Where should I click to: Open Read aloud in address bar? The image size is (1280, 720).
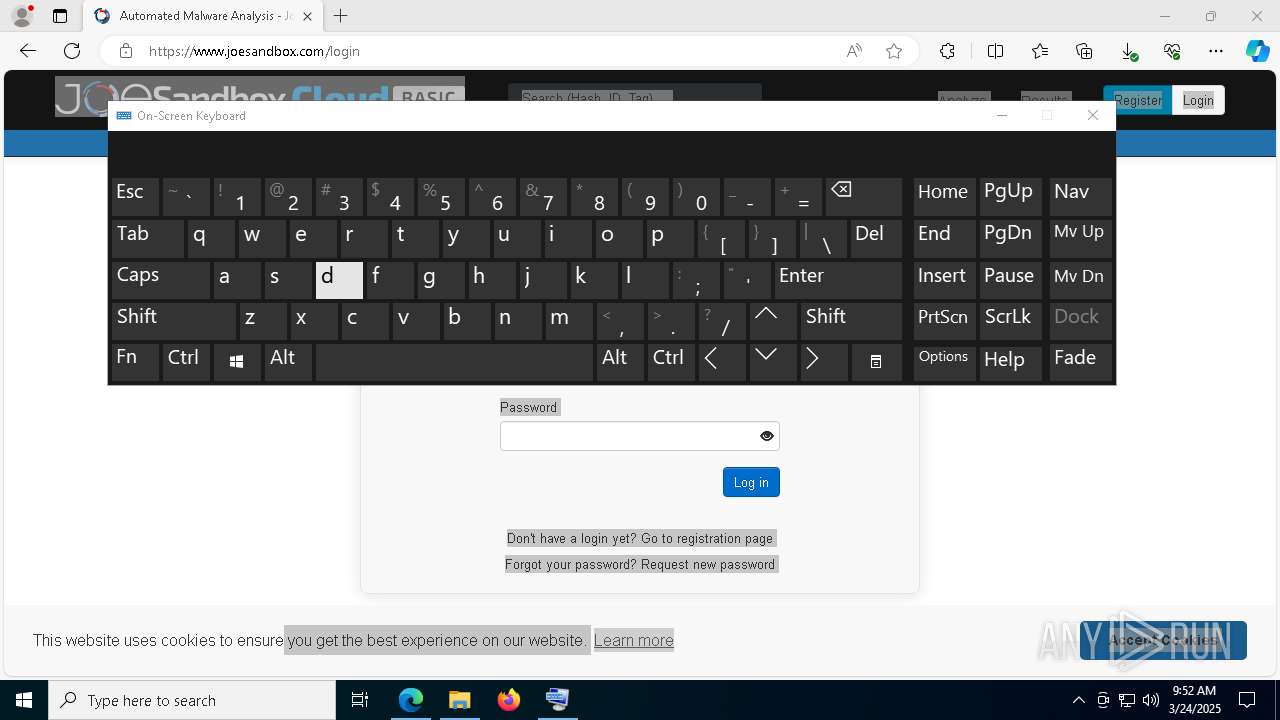point(854,51)
